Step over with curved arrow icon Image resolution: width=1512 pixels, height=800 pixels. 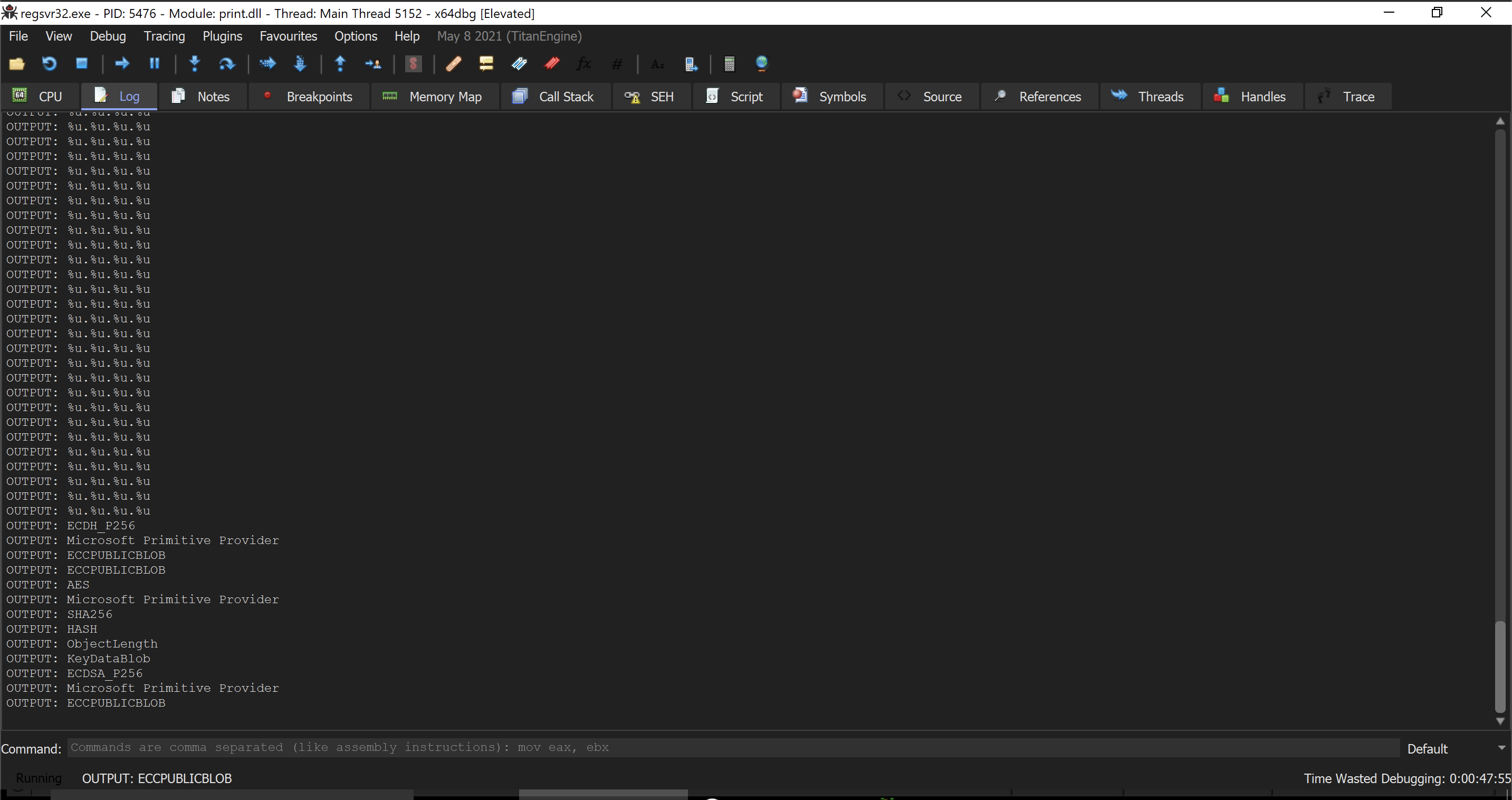click(x=226, y=63)
